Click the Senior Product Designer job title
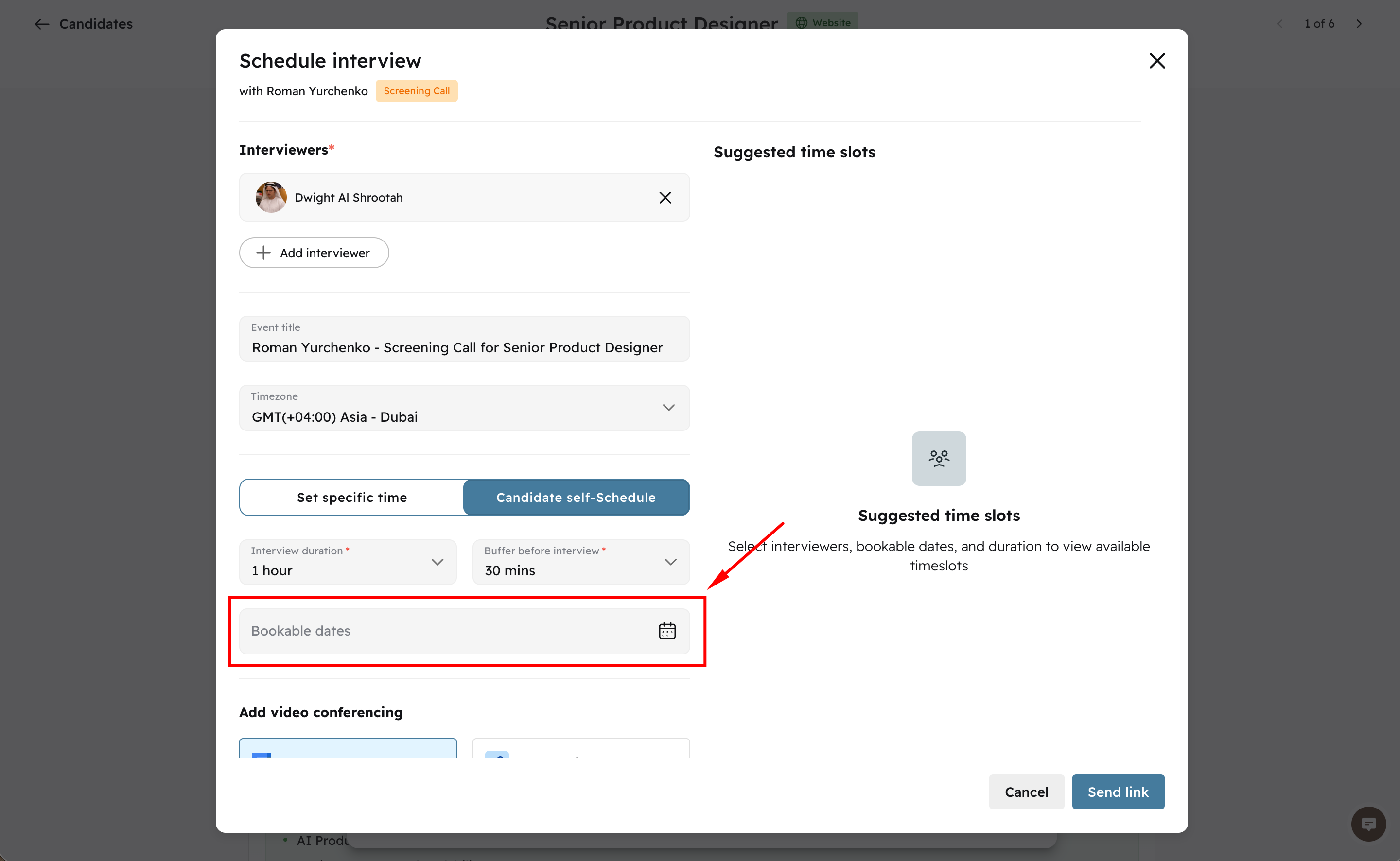Viewport: 1400px width, 861px height. point(661,23)
